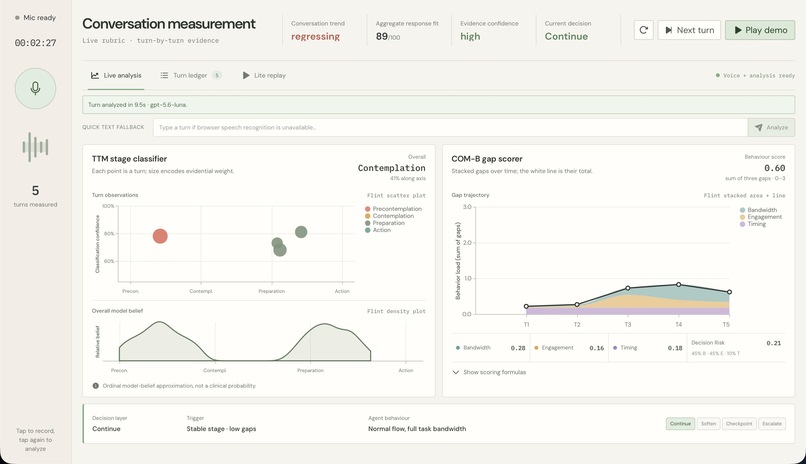Click the Contemplation legend swatch
This screenshot has height=464, width=806.
[x=368, y=216]
